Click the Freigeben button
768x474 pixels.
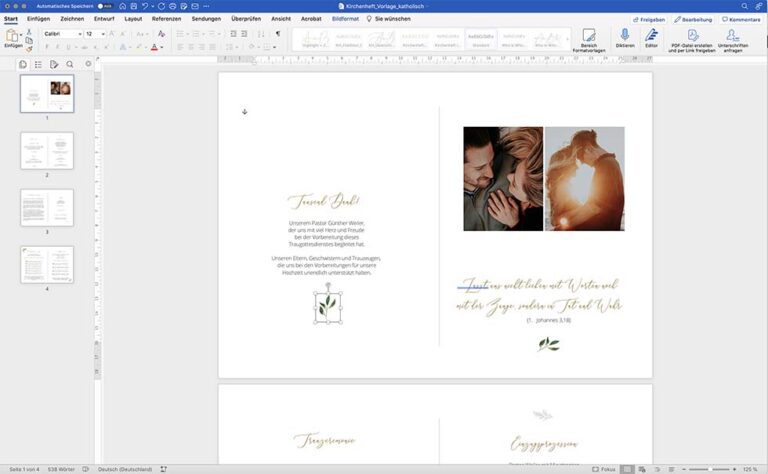click(x=649, y=19)
